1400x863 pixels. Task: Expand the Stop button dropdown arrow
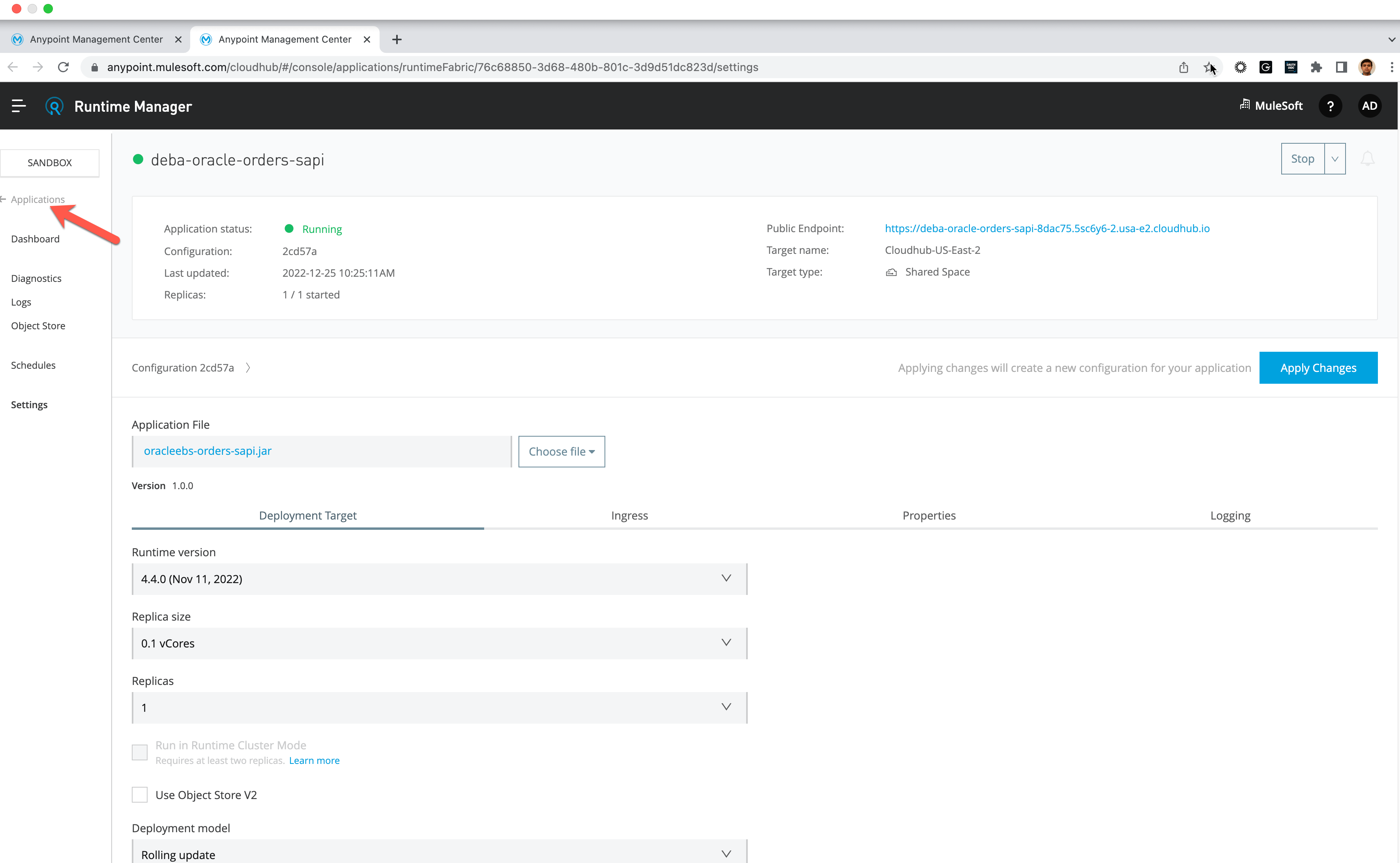(x=1335, y=159)
